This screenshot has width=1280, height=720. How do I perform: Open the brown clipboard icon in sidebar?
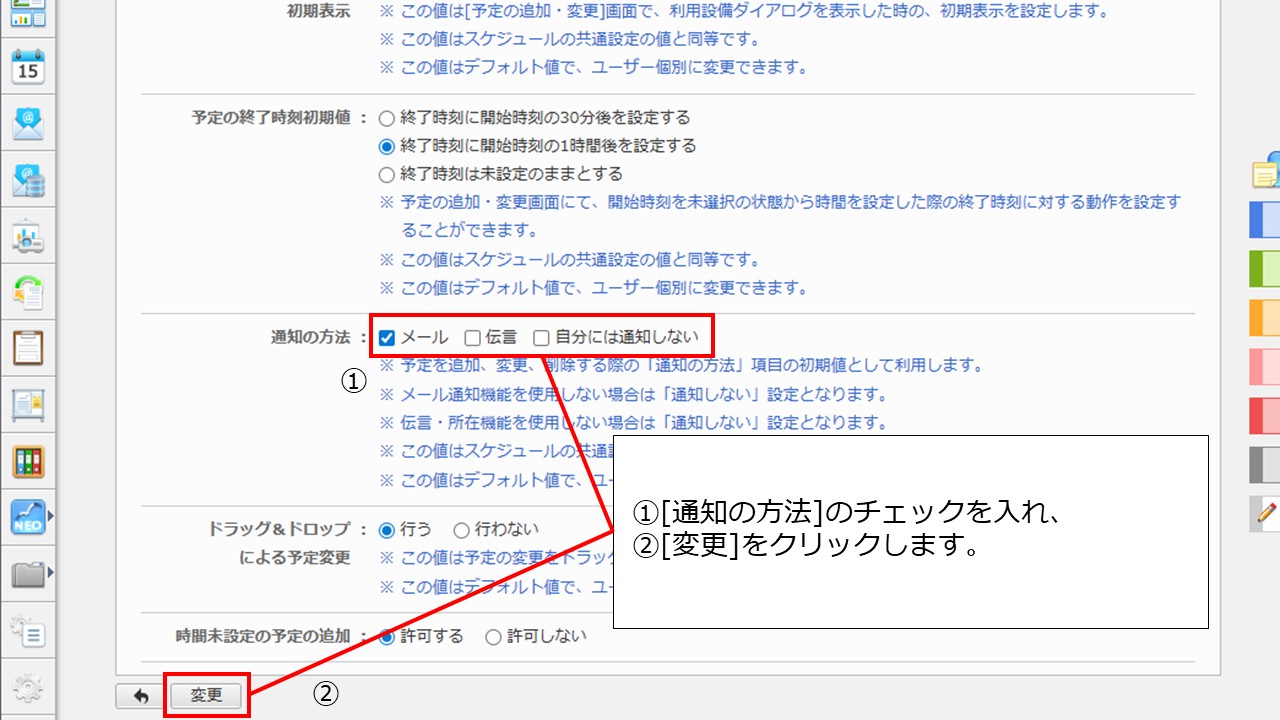tap(28, 348)
